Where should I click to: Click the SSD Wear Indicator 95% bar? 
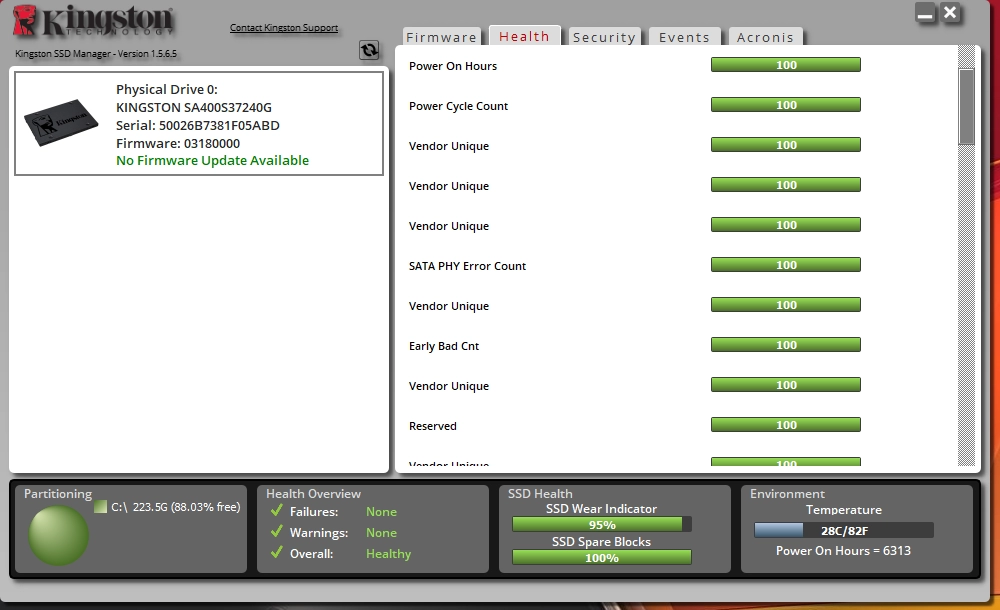click(x=601, y=524)
